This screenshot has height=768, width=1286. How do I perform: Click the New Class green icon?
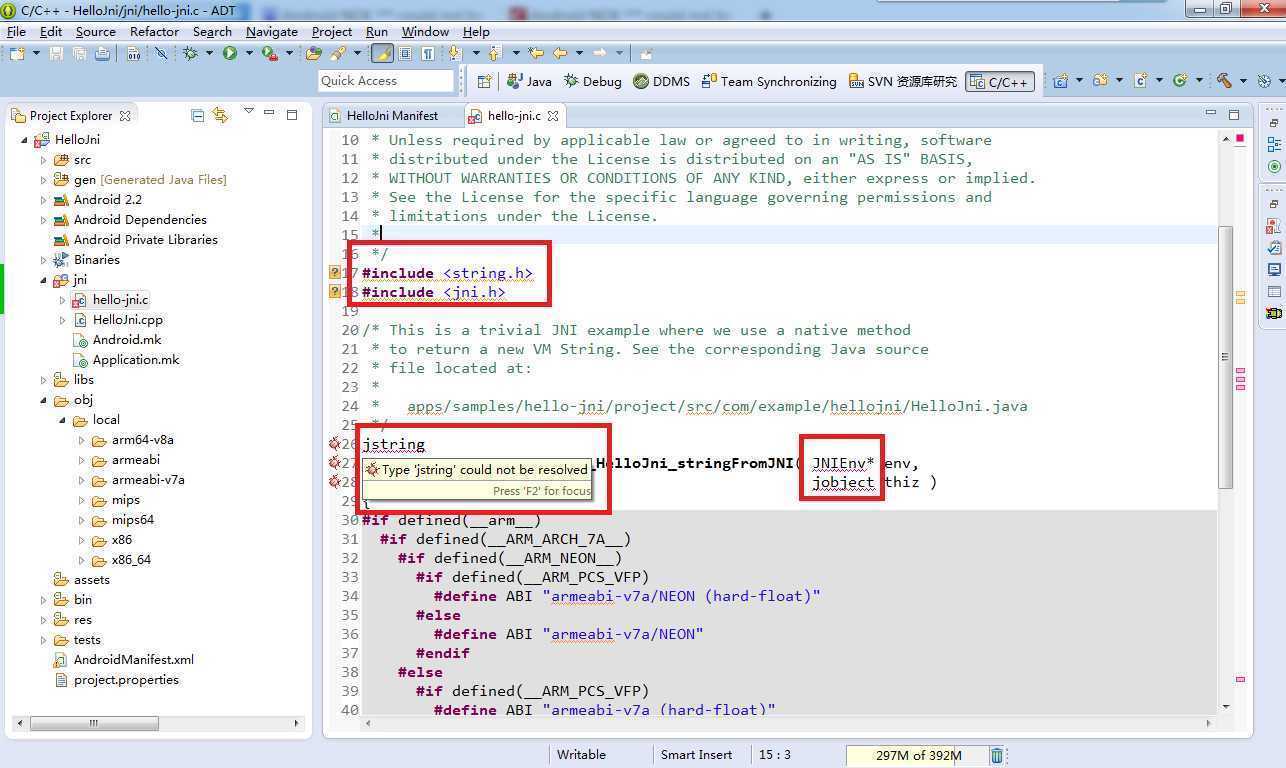click(x=1180, y=81)
